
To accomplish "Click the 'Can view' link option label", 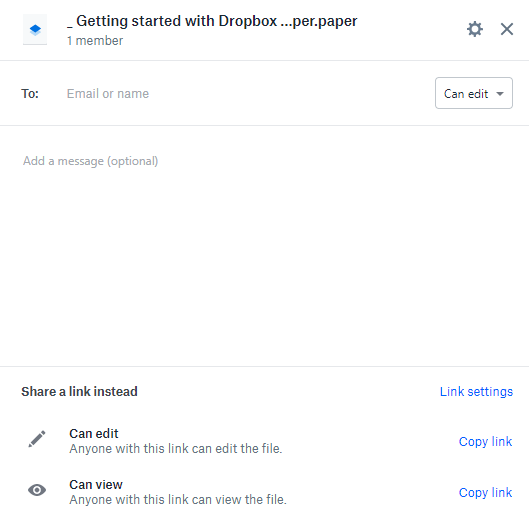I will (96, 485).
